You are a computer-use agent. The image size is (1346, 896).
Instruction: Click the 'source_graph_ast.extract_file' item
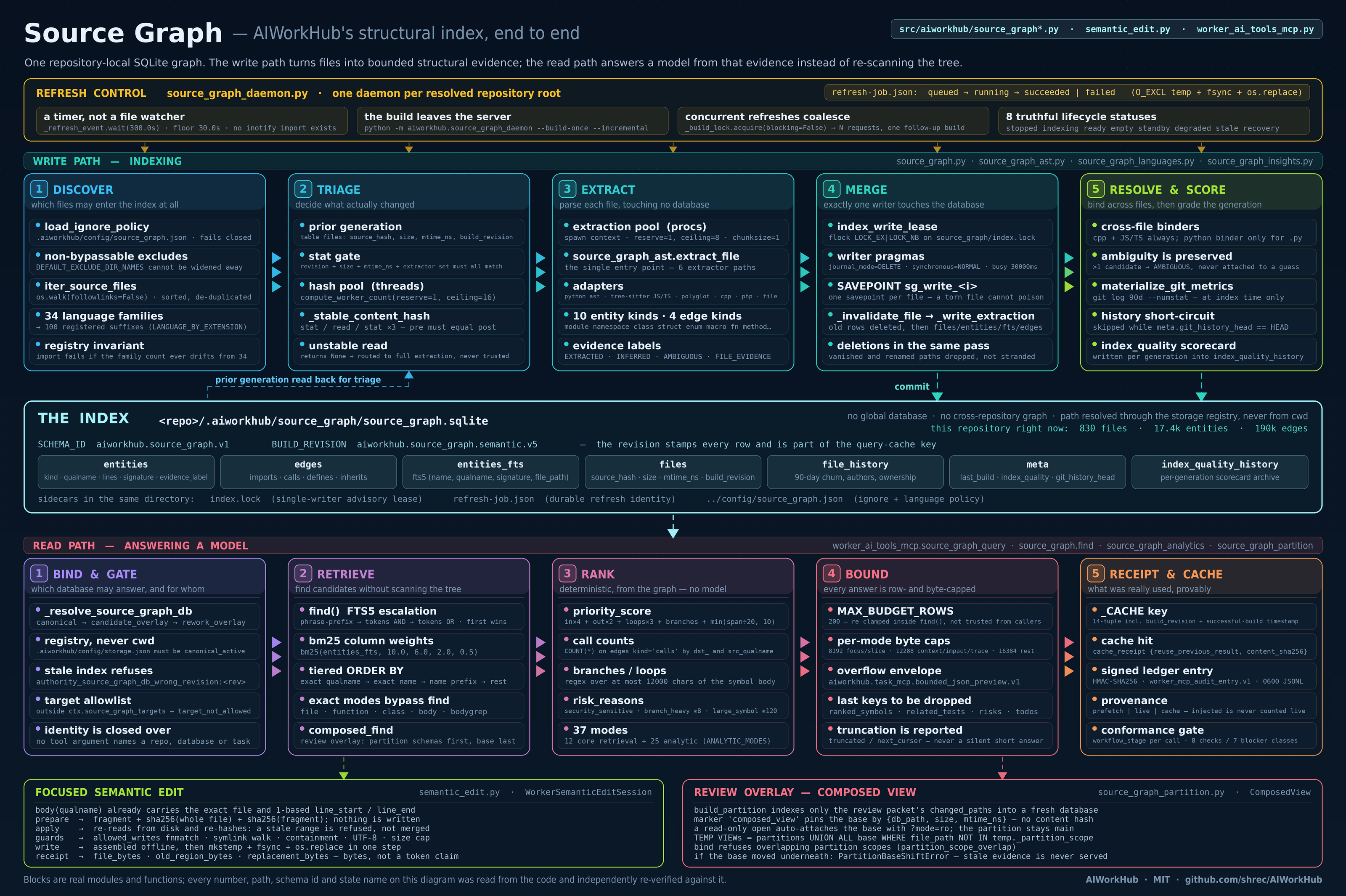[673, 261]
